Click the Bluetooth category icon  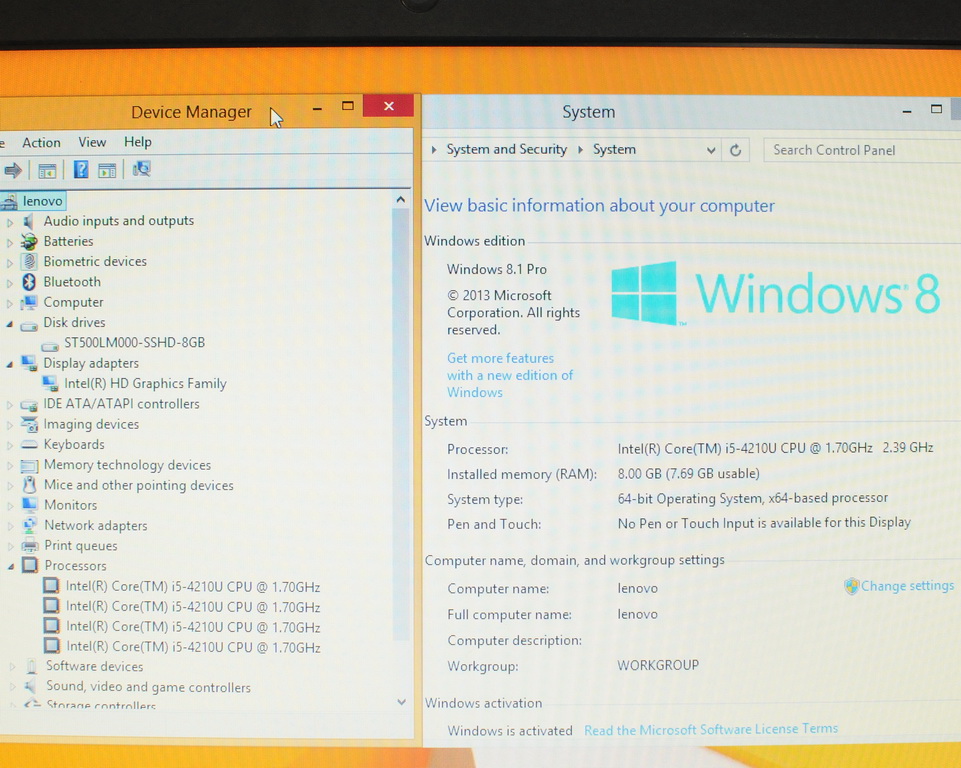[x=29, y=282]
